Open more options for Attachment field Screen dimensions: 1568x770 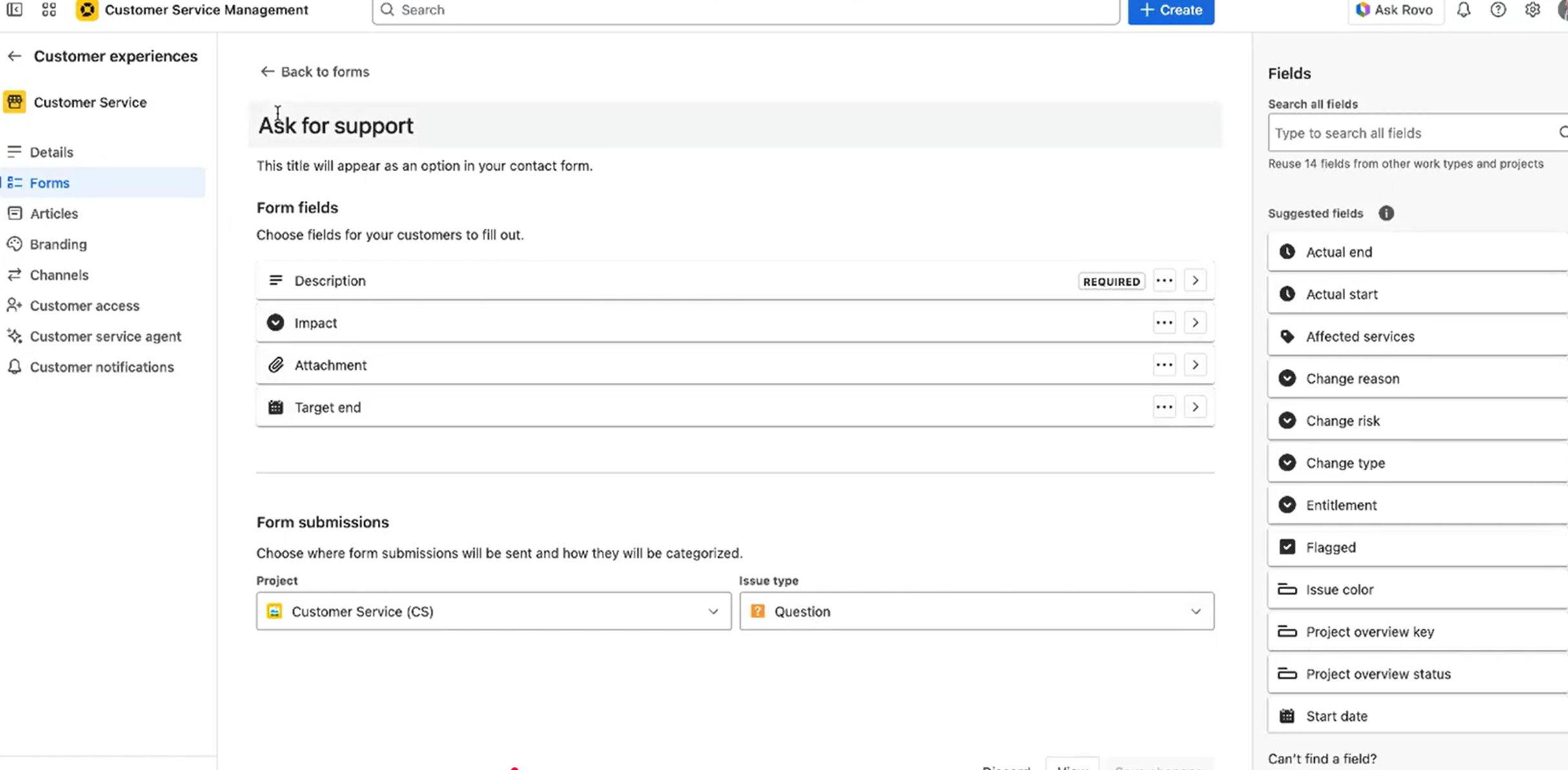[1164, 365]
